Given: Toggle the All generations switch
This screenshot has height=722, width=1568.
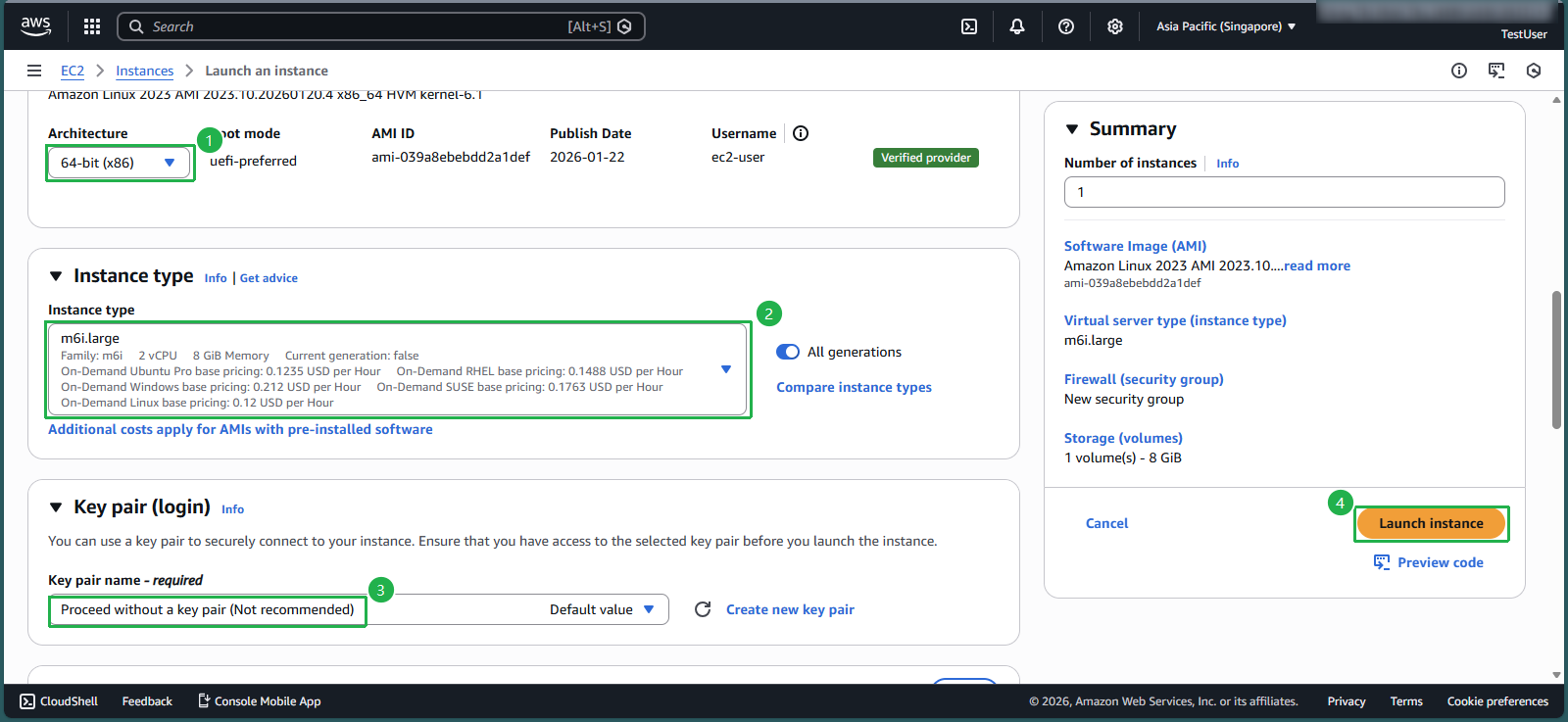Looking at the screenshot, I should tap(788, 352).
